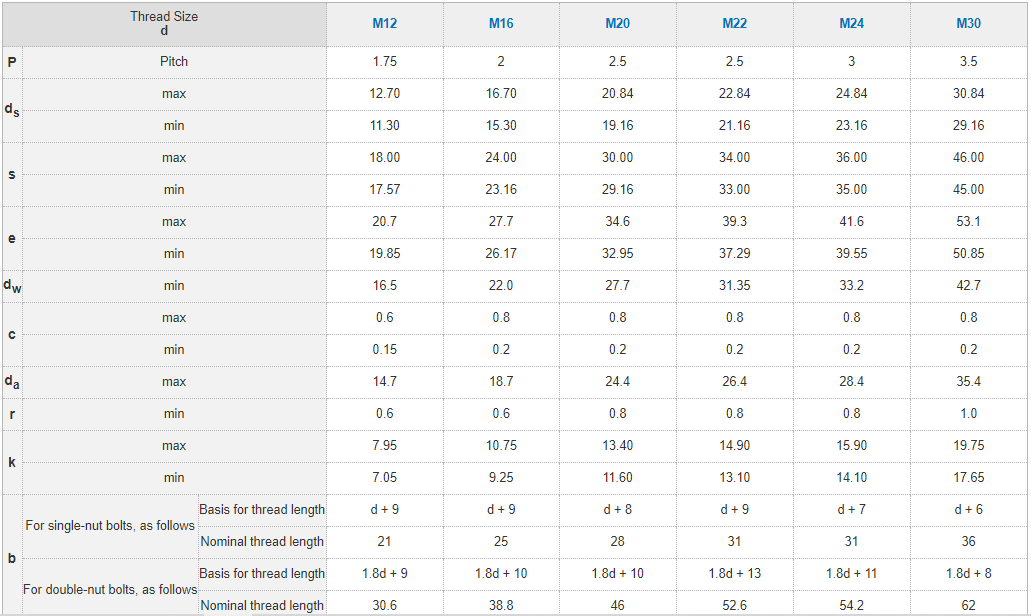Select the M16 k max value 10.75

(501, 445)
